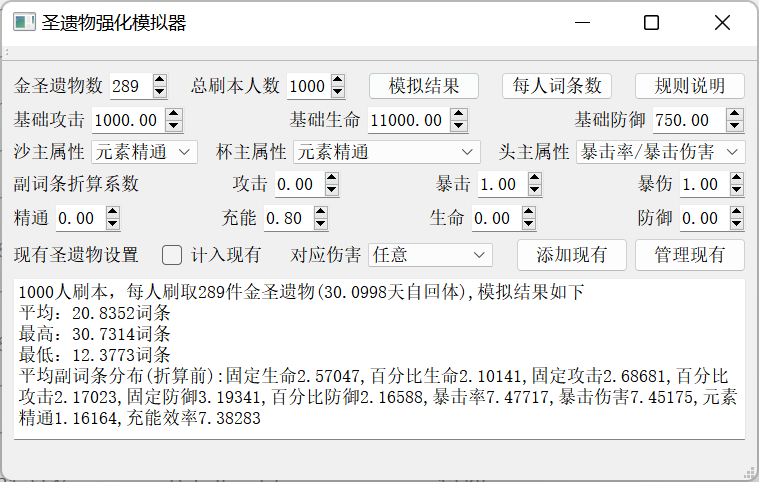Decrease 生命 coefficient down arrow

tap(529, 224)
